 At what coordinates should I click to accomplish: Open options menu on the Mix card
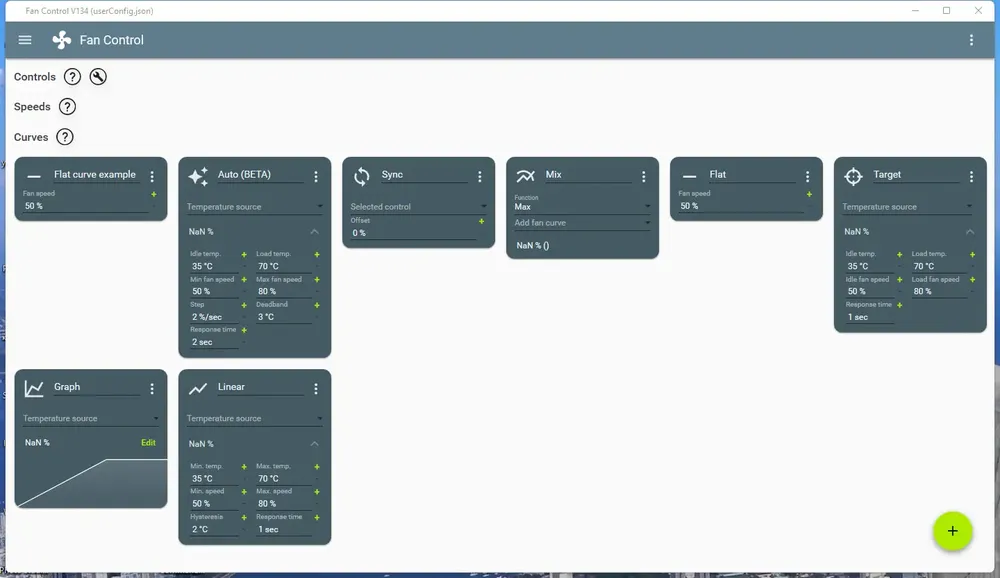(643, 176)
